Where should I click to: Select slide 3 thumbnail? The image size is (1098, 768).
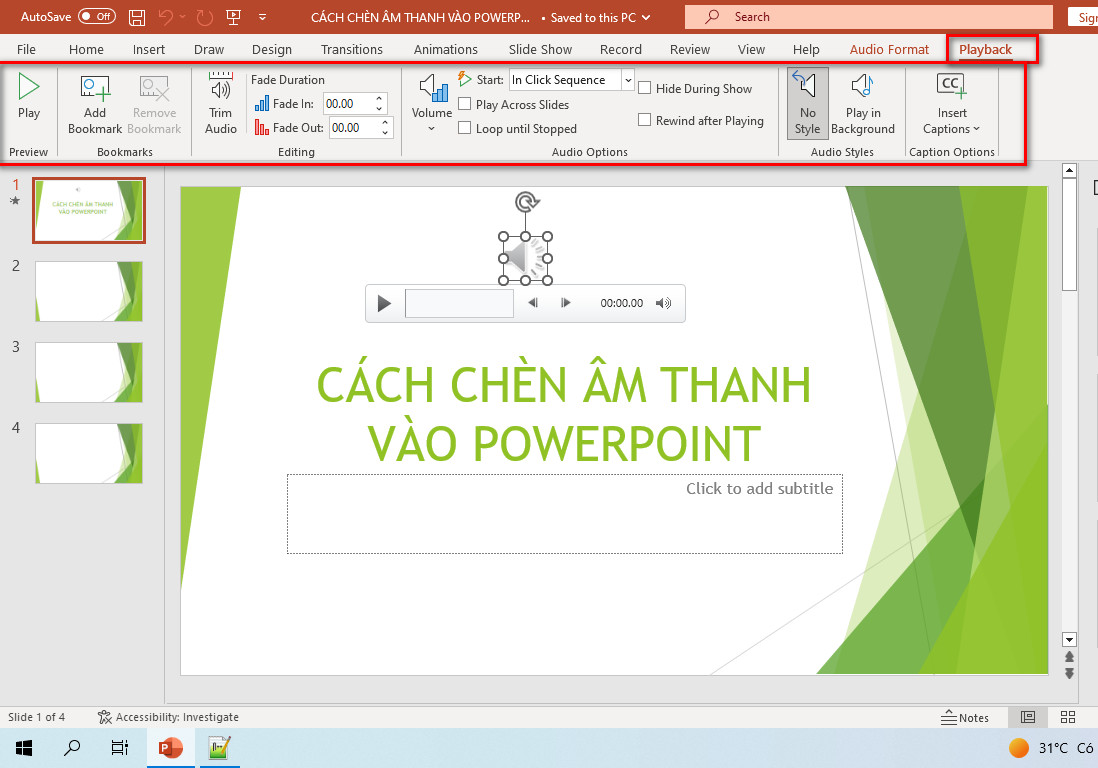click(89, 372)
